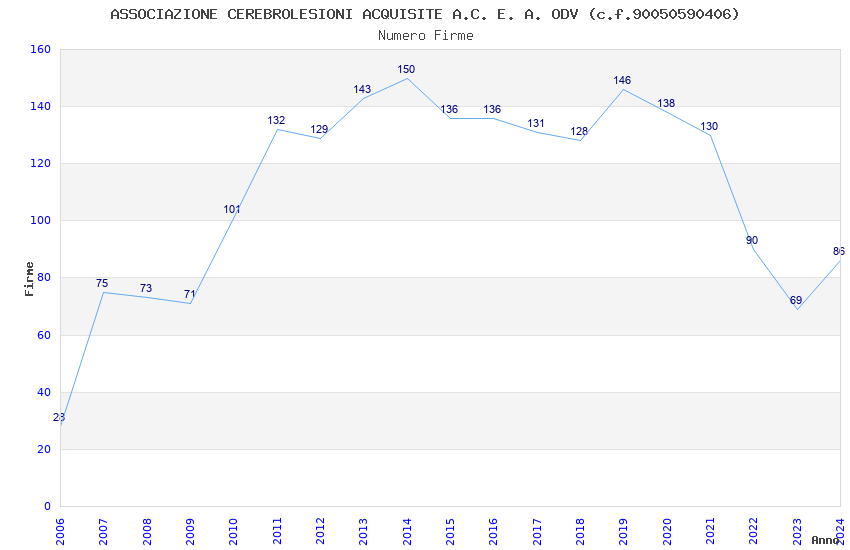Viewport: 850px width, 550px height.
Task: Select the 138 data label for 2020
Action: (666, 103)
